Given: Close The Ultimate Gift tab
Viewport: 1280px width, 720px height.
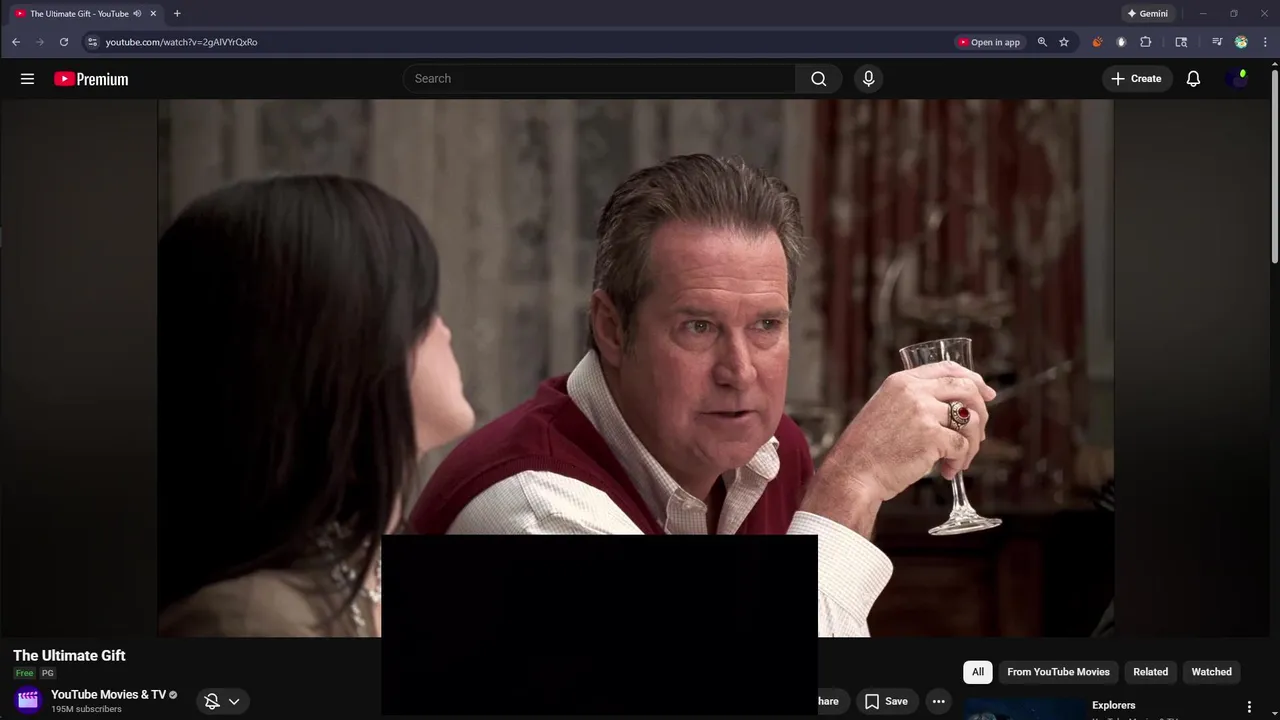Looking at the screenshot, I should pos(153,14).
